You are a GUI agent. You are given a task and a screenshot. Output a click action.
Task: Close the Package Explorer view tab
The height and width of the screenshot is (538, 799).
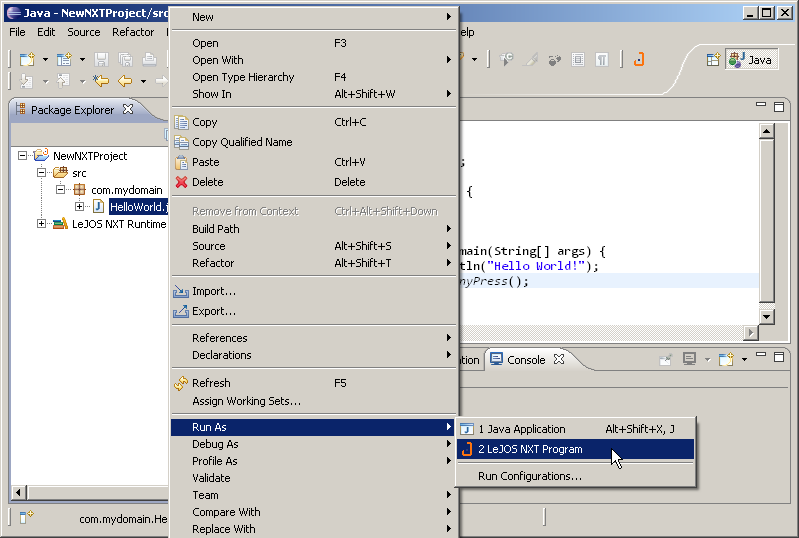click(x=128, y=109)
